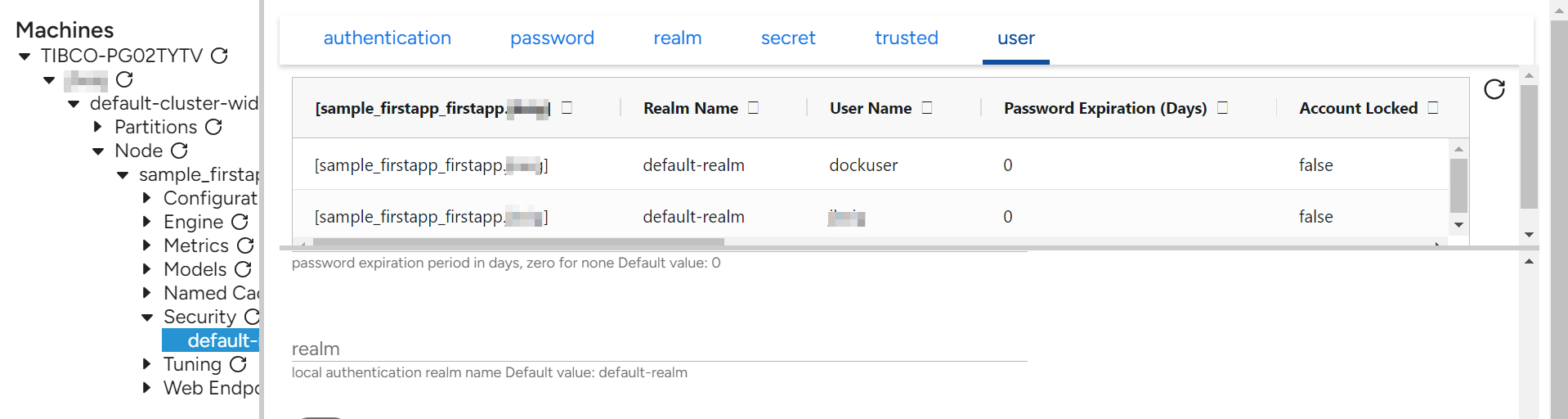Open the trusted tab
Image resolution: width=1568 pixels, height=419 pixels.
906,38
